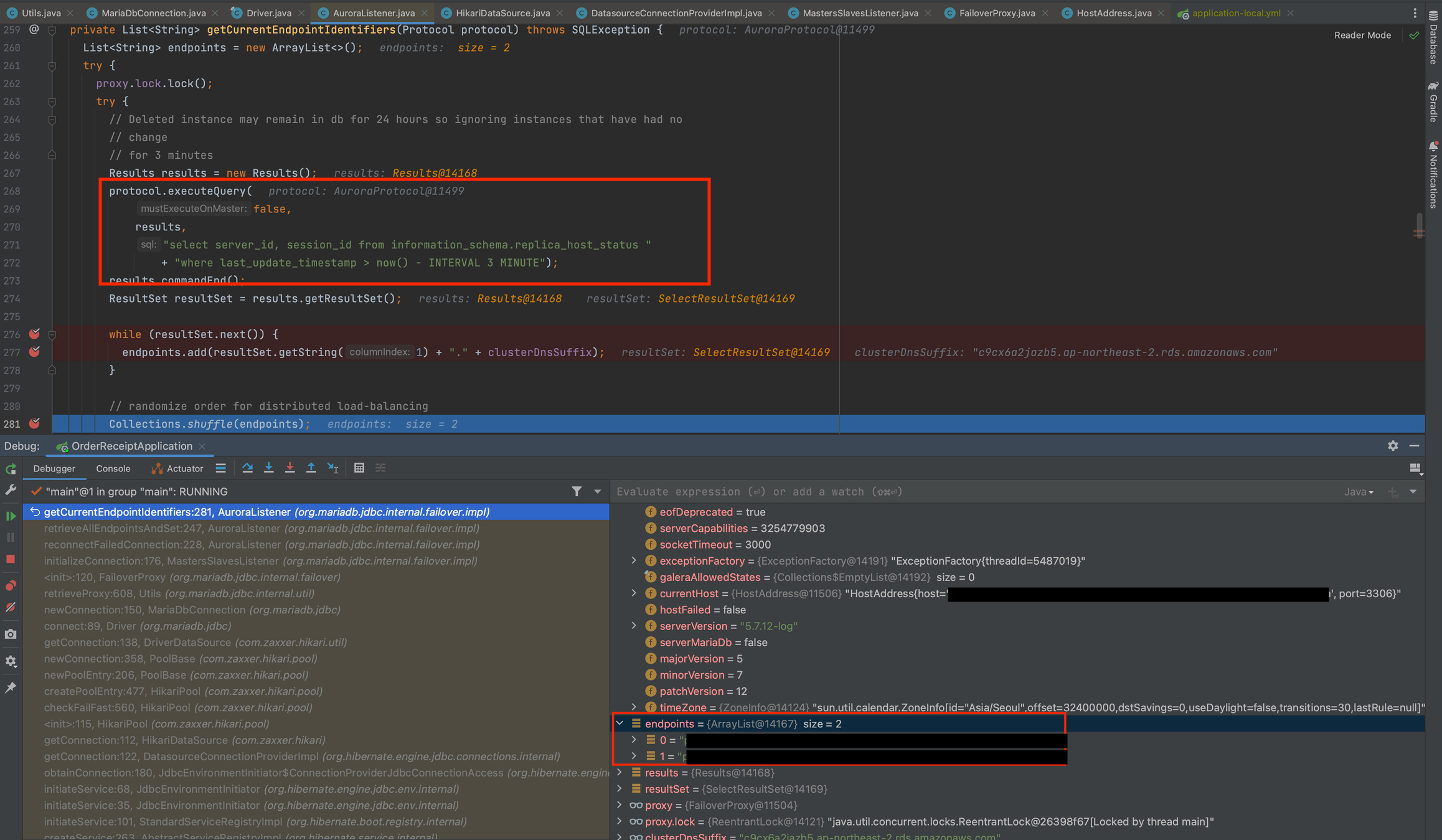Switch to Utils.java tab
Viewport: 1442px width, 840px height.
point(42,13)
